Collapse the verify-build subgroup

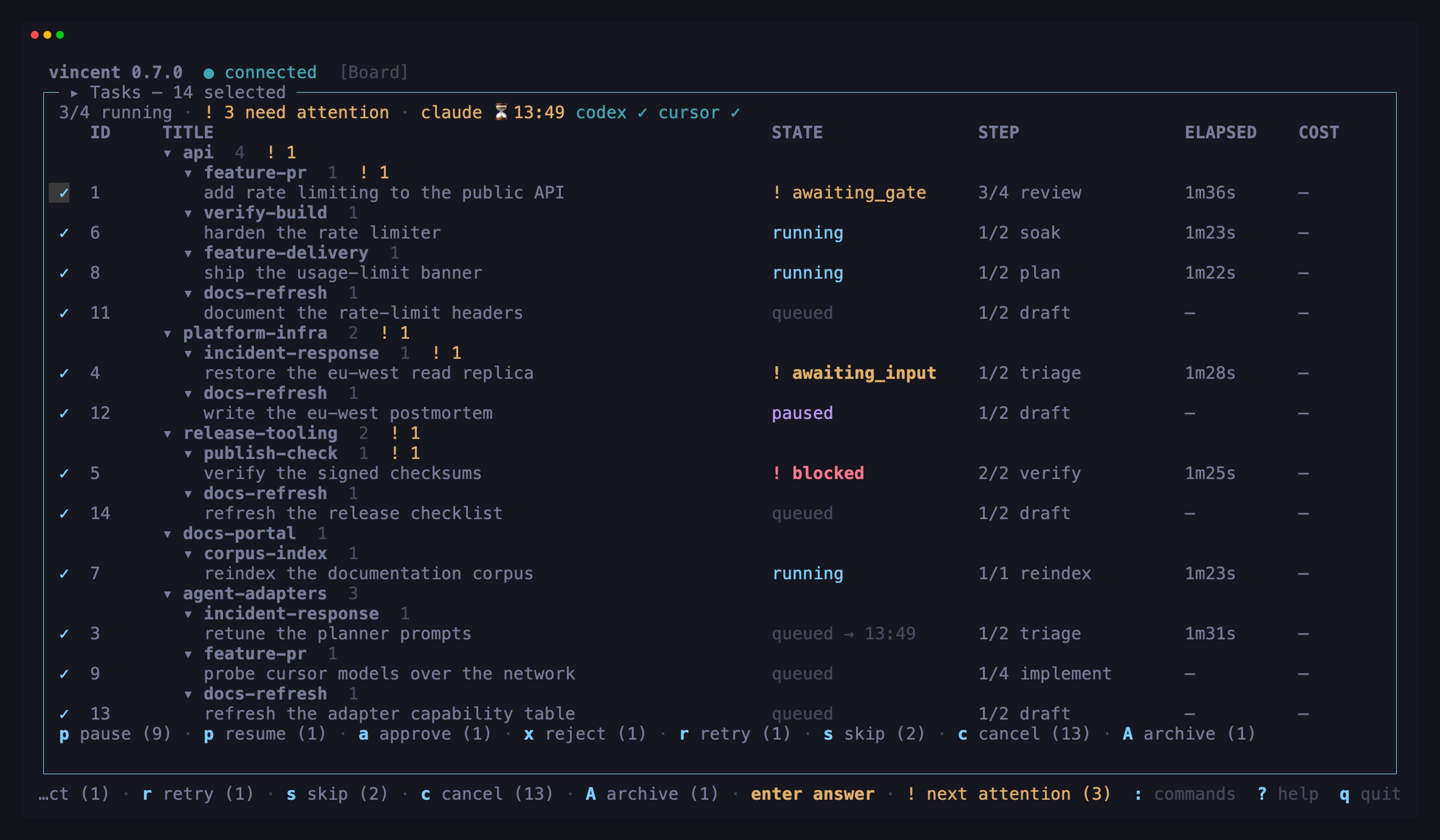tap(188, 214)
